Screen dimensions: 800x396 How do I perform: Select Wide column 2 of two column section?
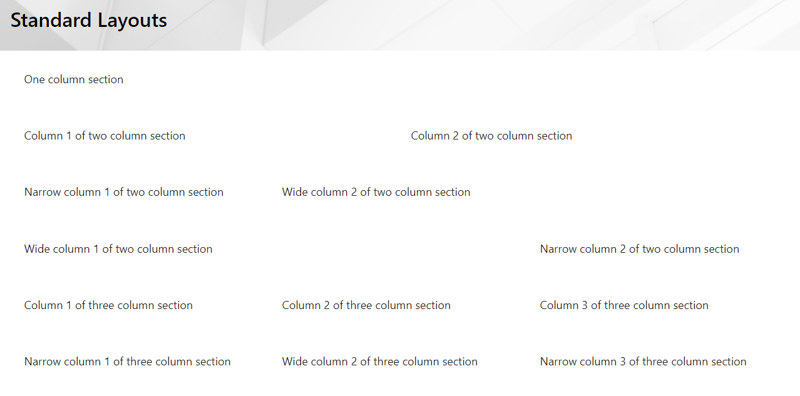(x=376, y=192)
